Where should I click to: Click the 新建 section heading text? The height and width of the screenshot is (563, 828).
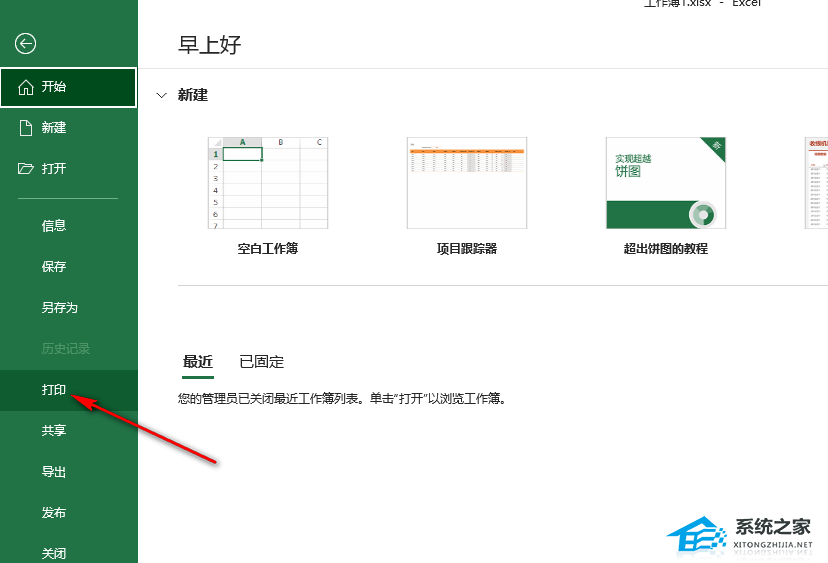193,95
